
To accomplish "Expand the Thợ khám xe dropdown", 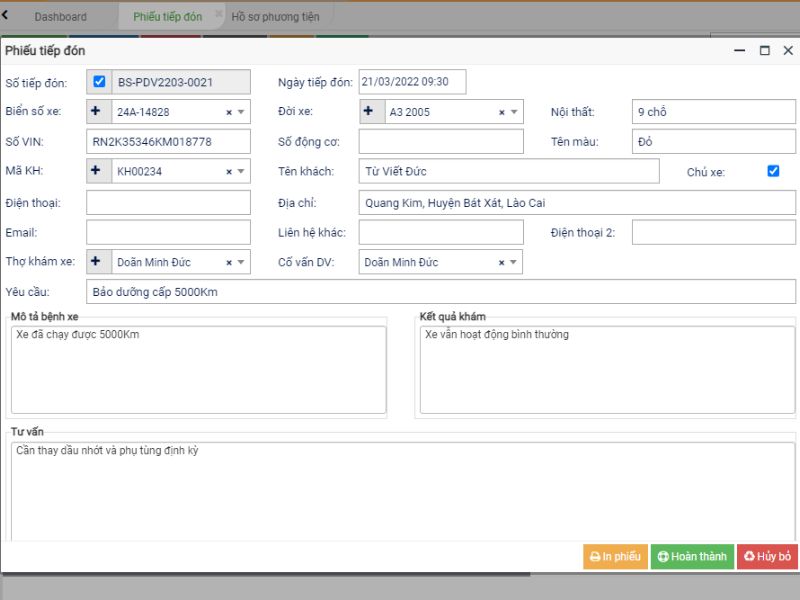I will (x=241, y=263).
